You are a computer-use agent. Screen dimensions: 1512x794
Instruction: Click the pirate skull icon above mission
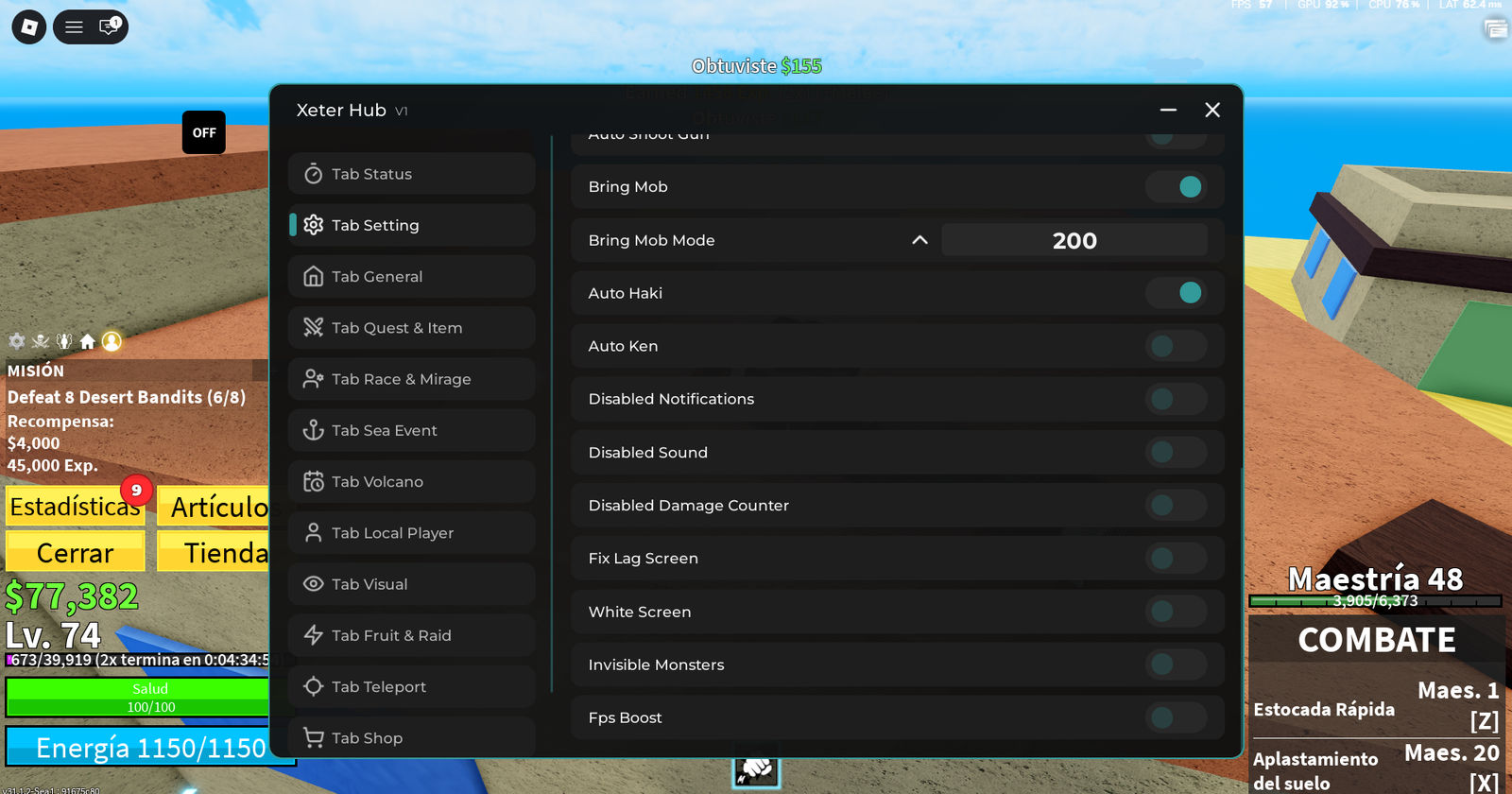[41, 341]
